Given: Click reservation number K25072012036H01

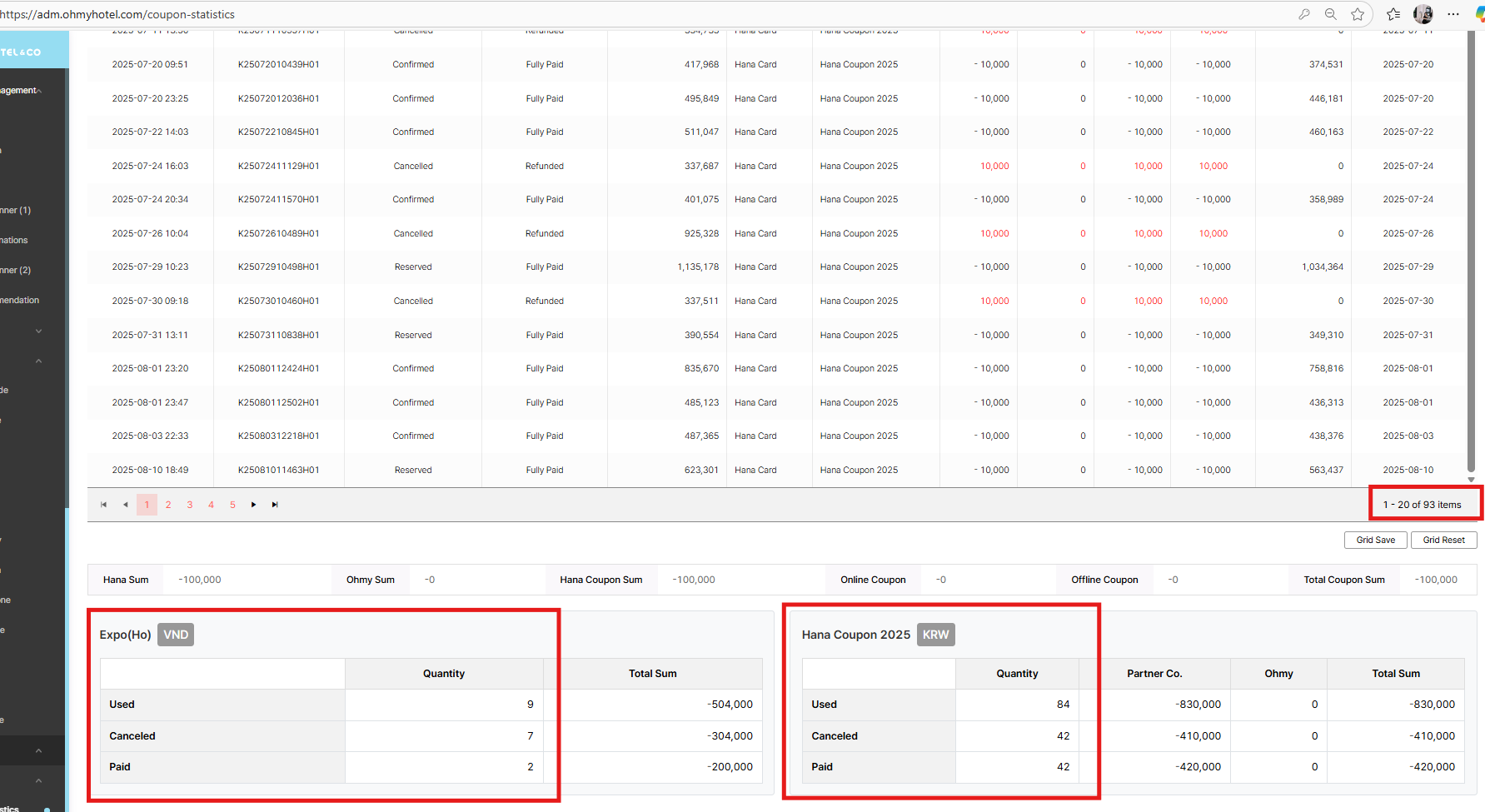Looking at the screenshot, I should point(279,98).
